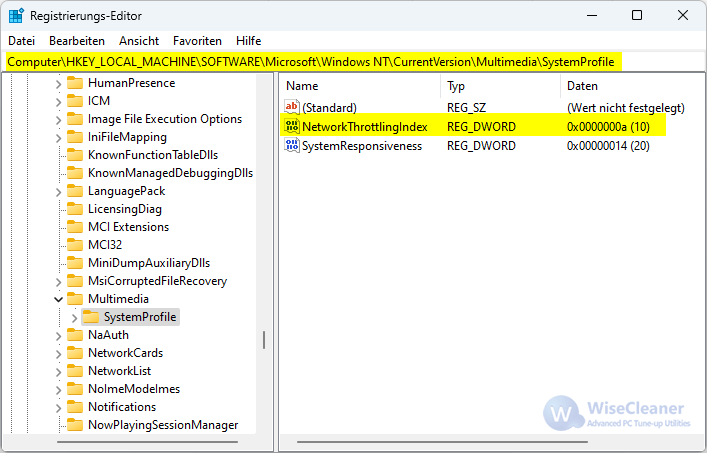The width and height of the screenshot is (707, 453).
Task: Click the SystemProfile folder icon
Action: 91,317
